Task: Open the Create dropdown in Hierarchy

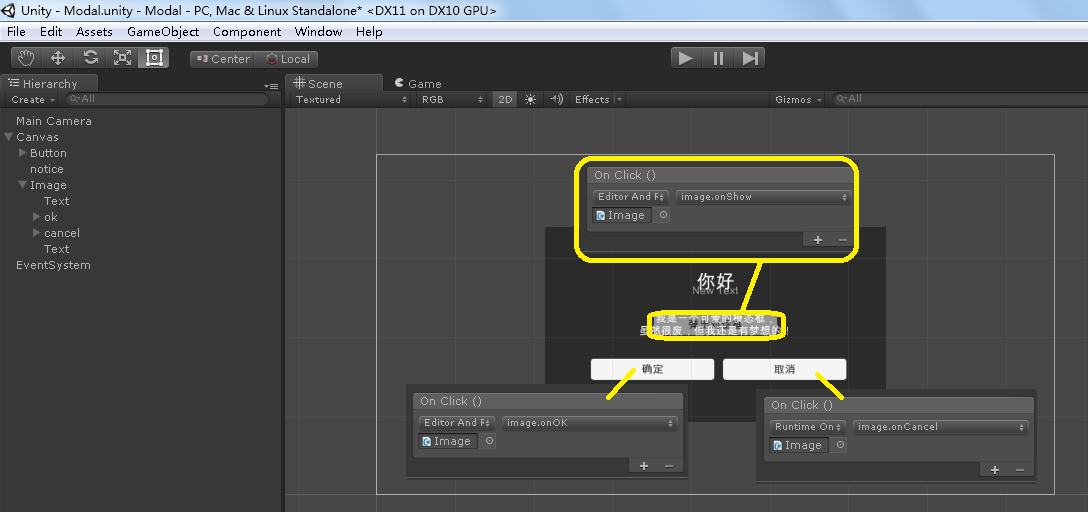Action: pos(33,99)
